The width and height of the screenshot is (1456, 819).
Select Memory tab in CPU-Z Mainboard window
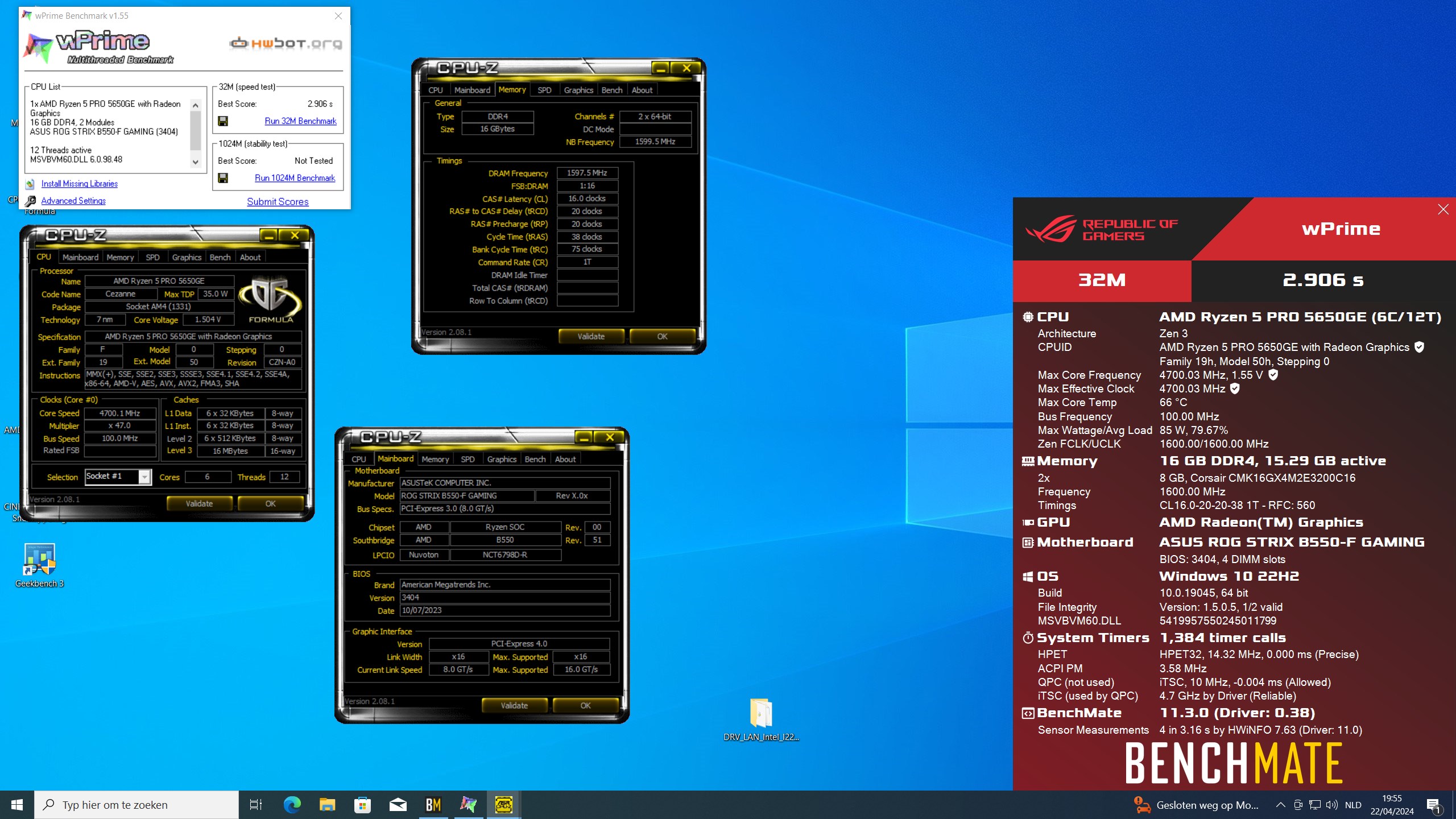tap(435, 459)
